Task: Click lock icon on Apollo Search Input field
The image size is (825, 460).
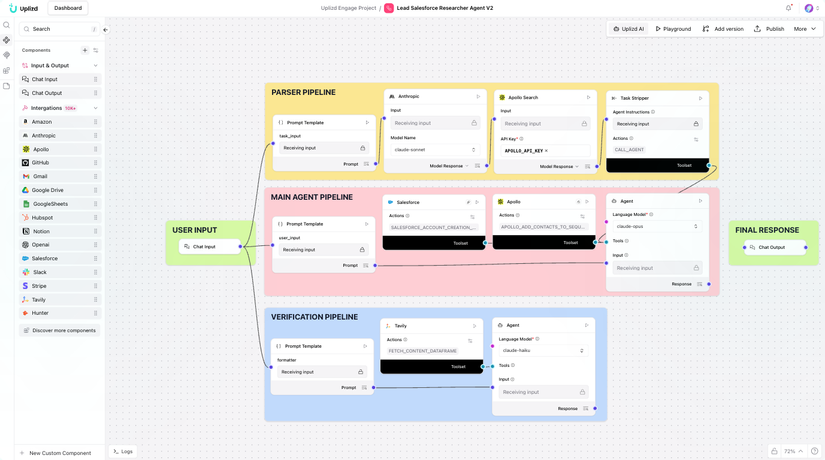Action: tap(584, 124)
